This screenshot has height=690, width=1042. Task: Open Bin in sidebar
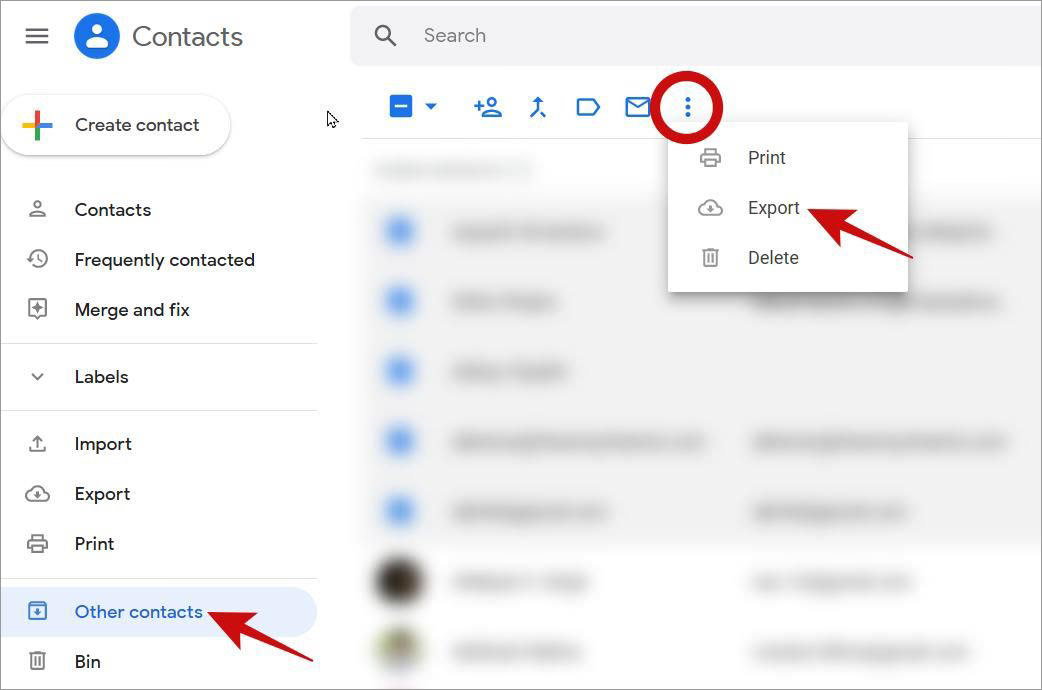158,662
